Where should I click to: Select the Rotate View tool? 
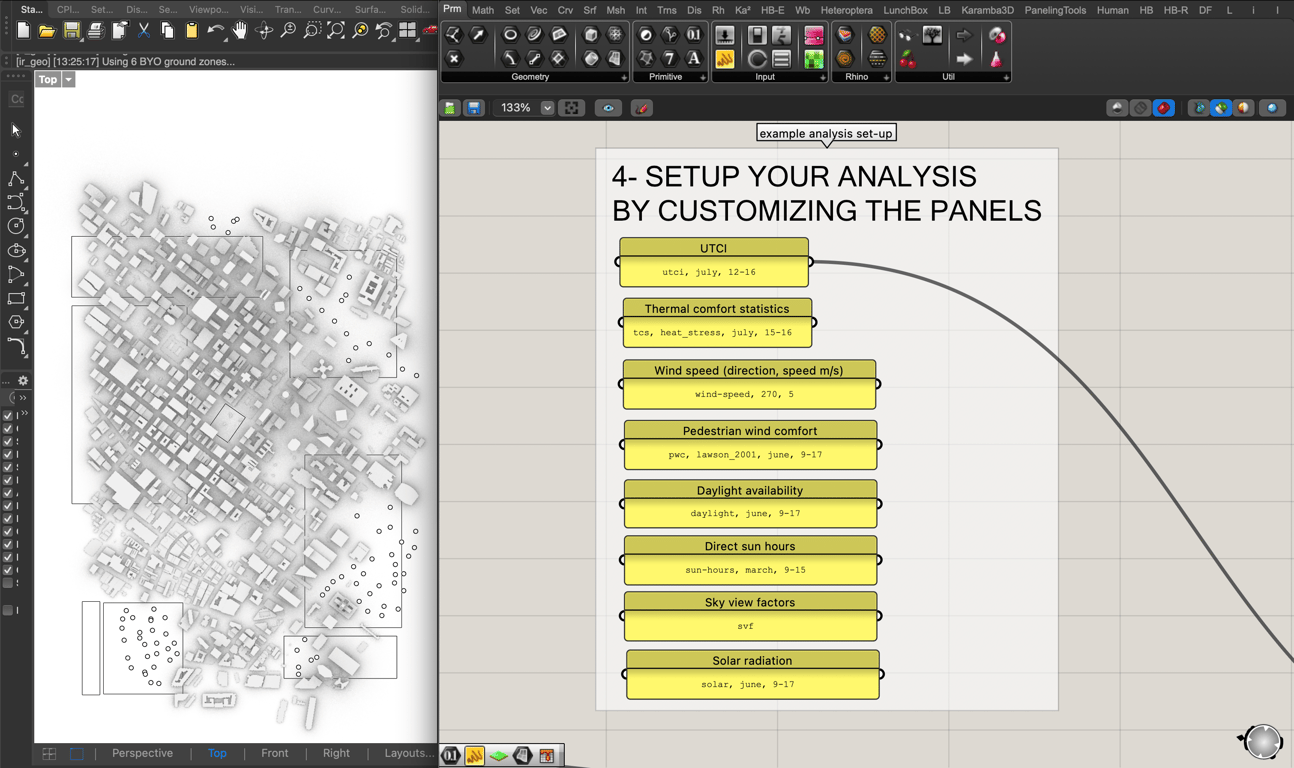click(264, 31)
